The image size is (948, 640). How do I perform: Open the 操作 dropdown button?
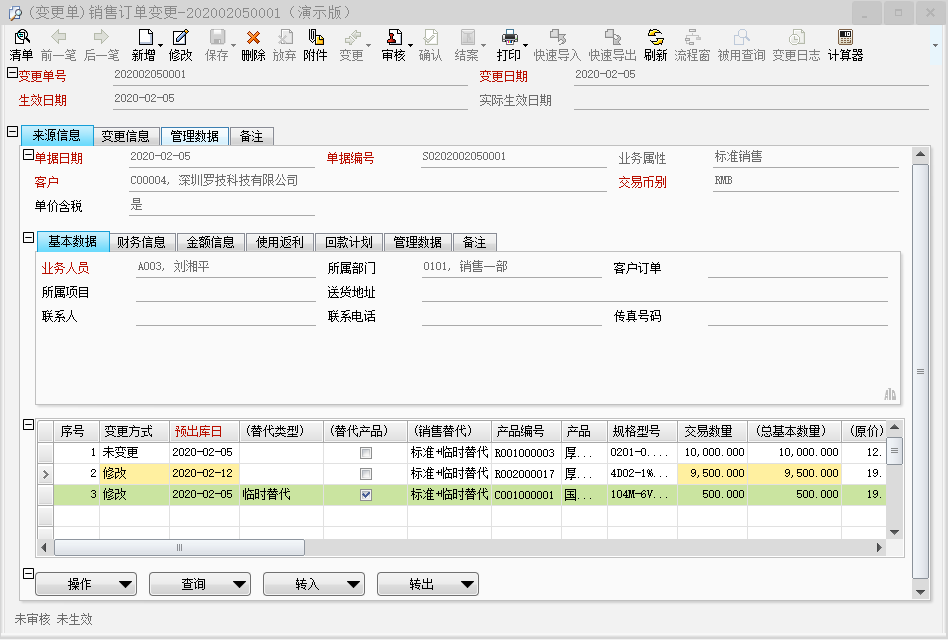click(86, 584)
